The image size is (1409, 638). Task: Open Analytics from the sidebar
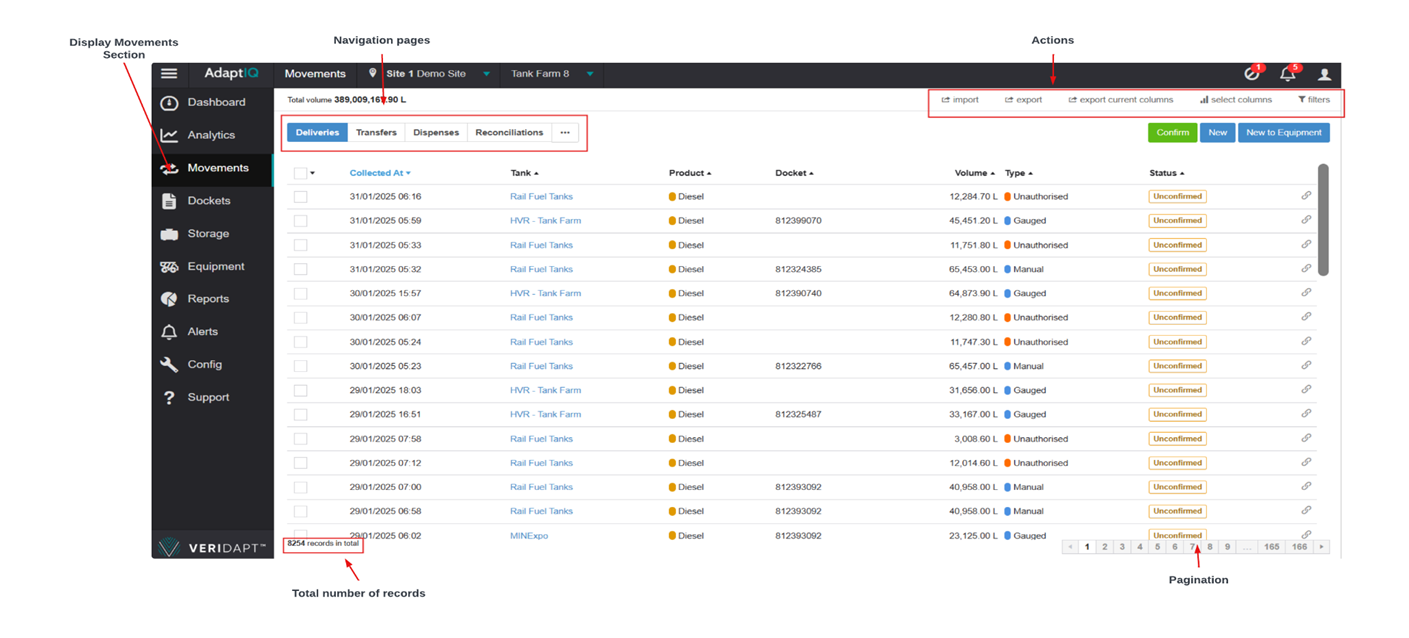(210, 135)
